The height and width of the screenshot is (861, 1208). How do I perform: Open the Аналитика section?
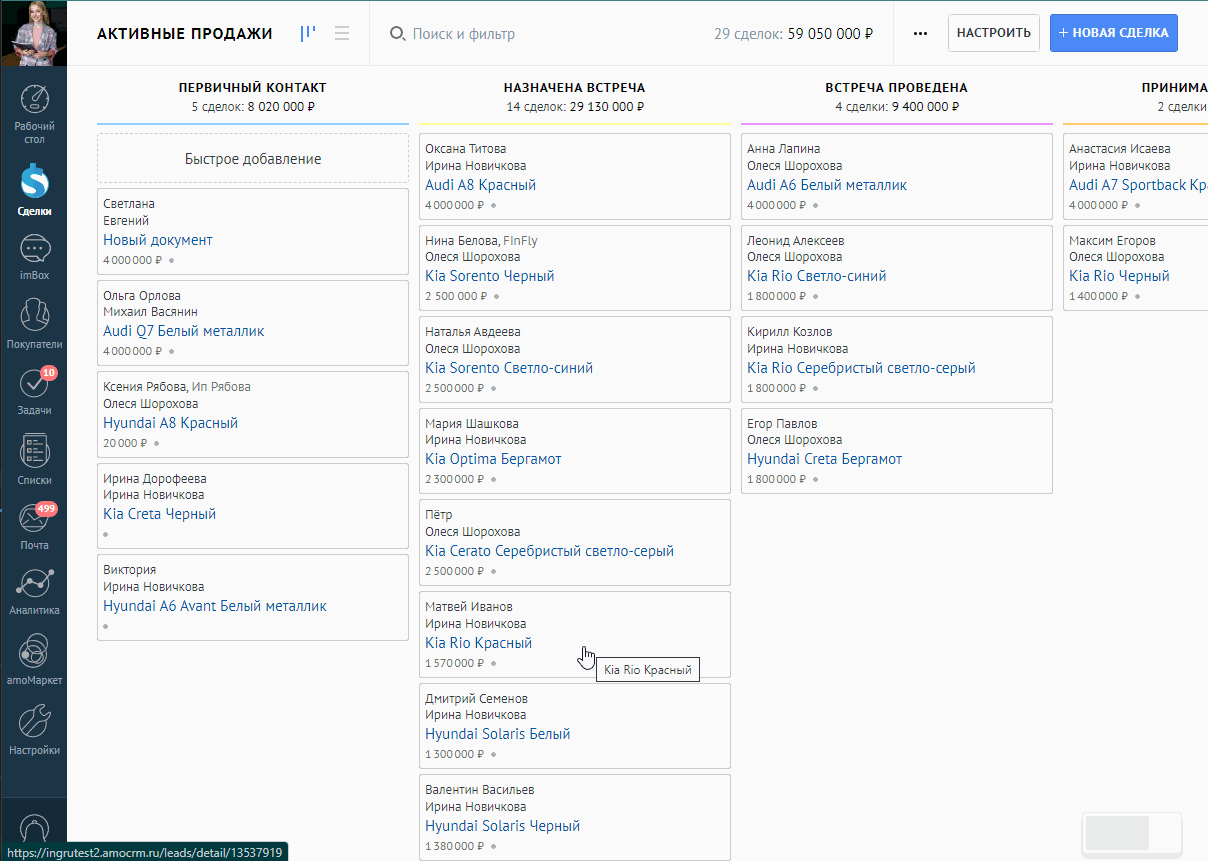click(35, 592)
